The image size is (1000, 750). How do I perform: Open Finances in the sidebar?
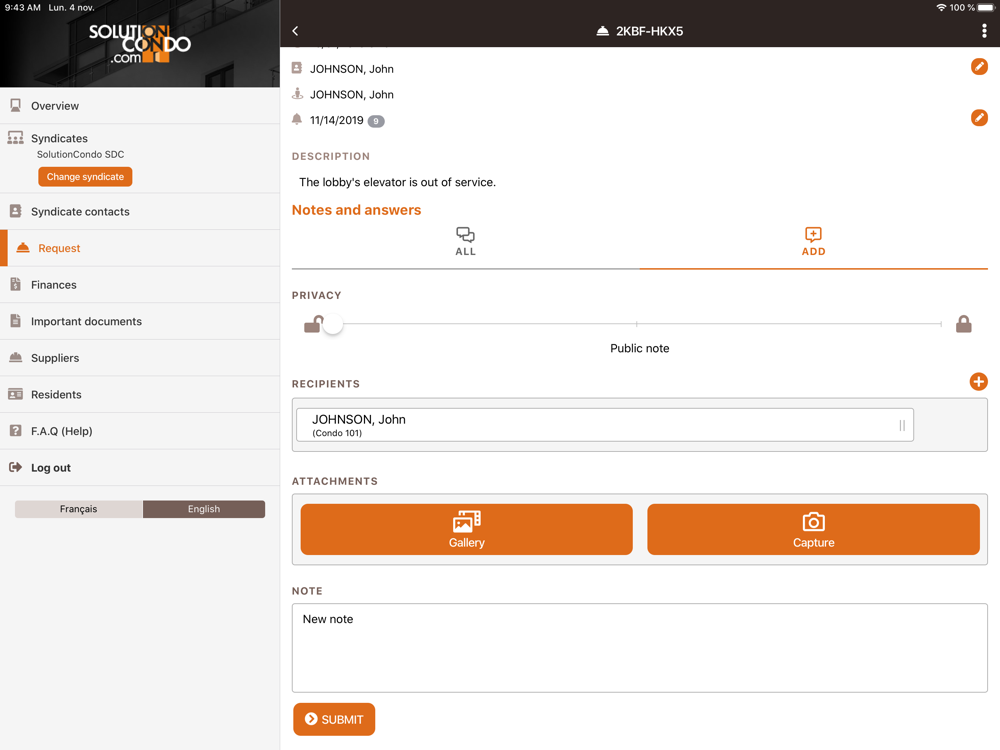click(x=54, y=285)
